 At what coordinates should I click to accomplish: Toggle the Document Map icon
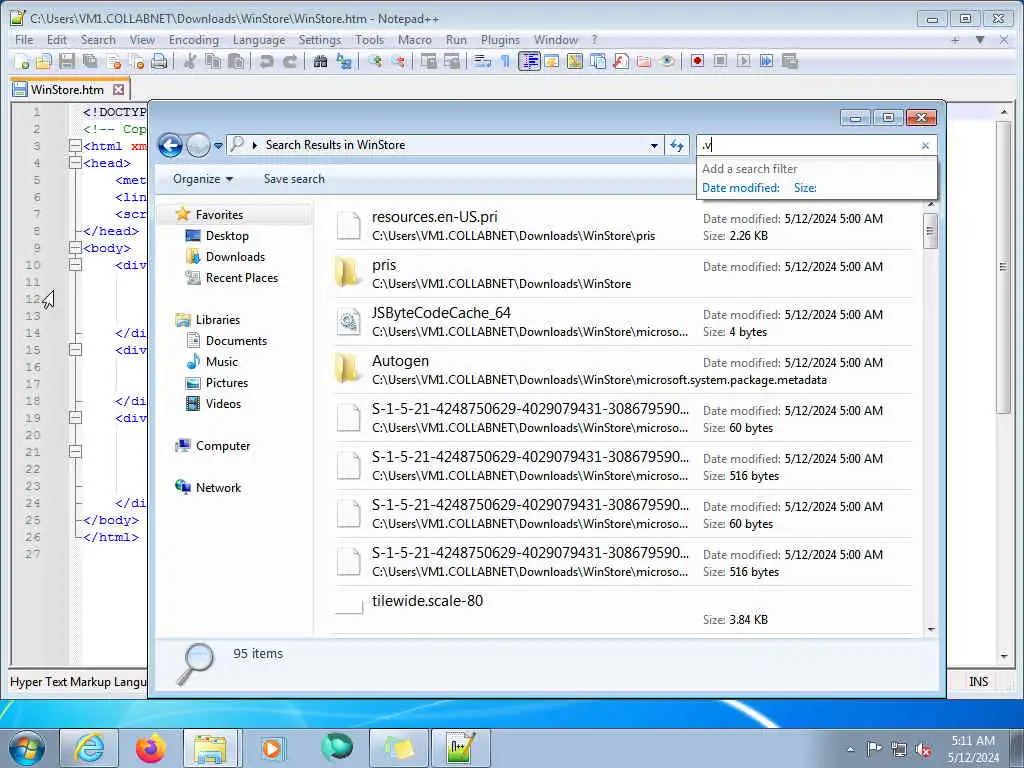pyautogui.click(x=575, y=61)
